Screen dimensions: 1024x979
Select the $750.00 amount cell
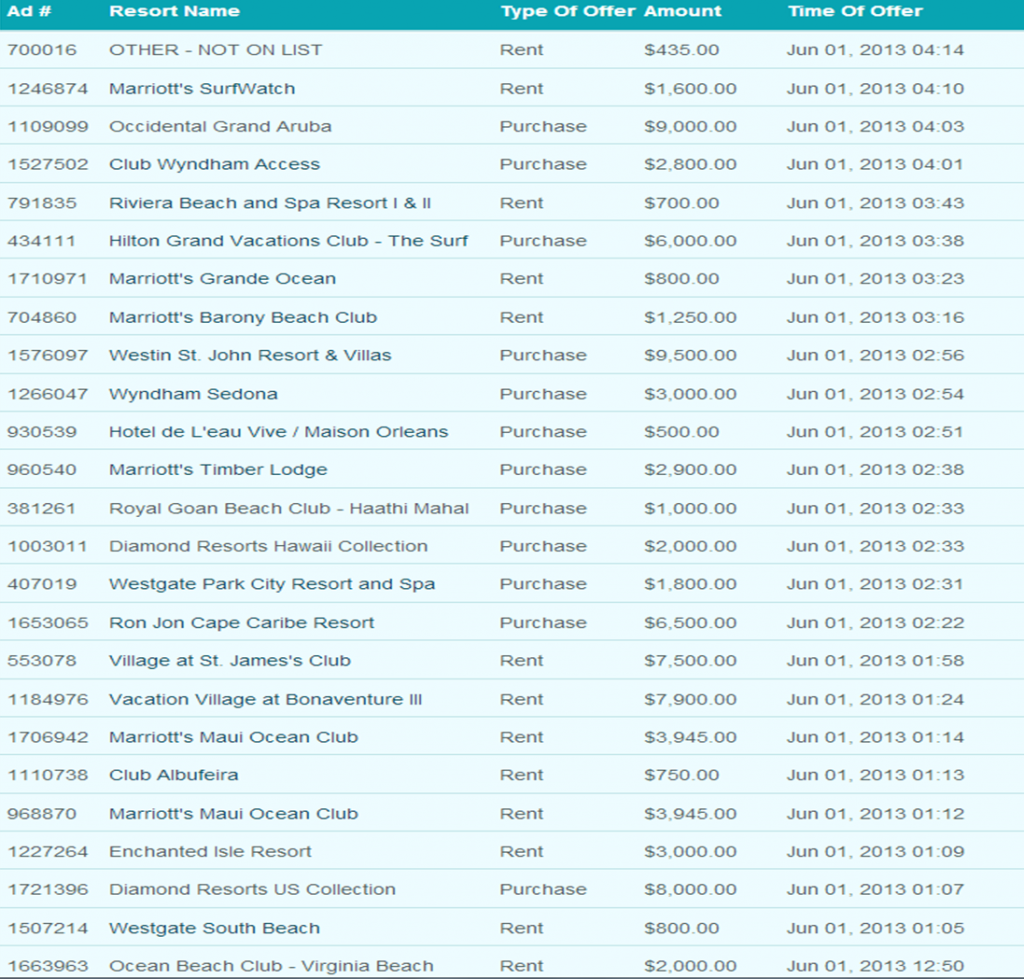681,775
